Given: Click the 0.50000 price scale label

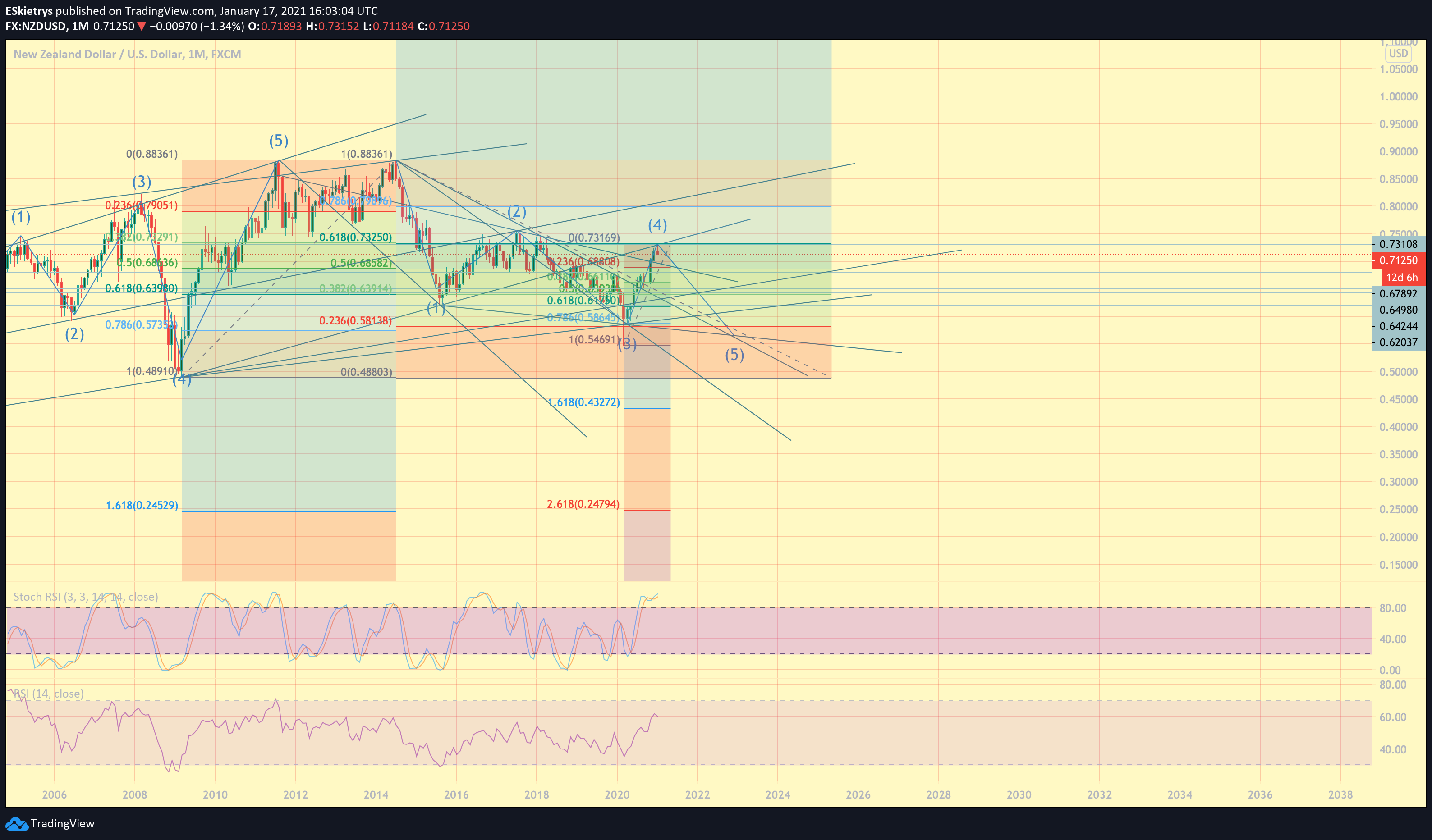Looking at the screenshot, I should coord(1399,372).
